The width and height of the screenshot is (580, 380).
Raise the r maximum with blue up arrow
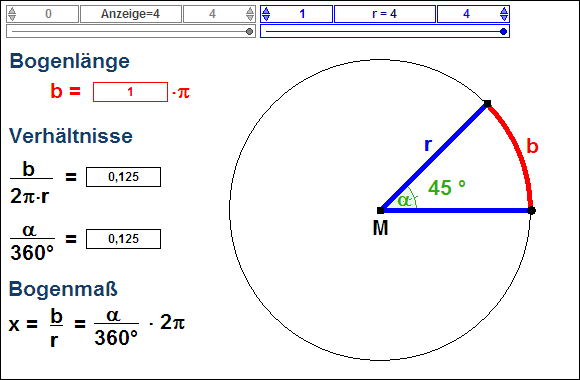point(504,10)
